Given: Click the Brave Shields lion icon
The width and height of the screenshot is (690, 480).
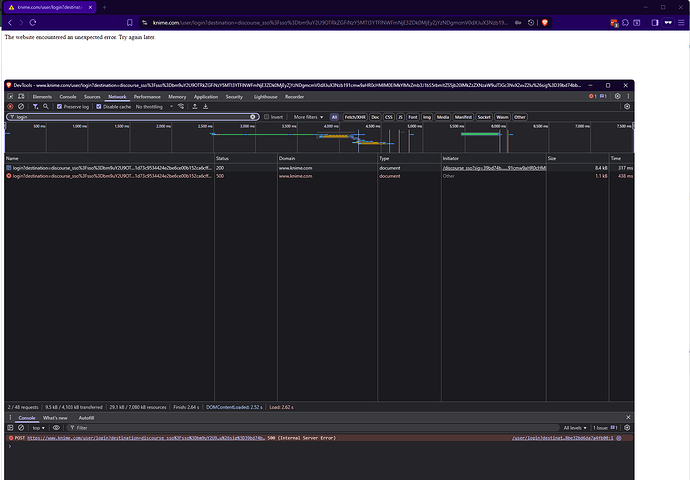Looking at the screenshot, I should 545,22.
